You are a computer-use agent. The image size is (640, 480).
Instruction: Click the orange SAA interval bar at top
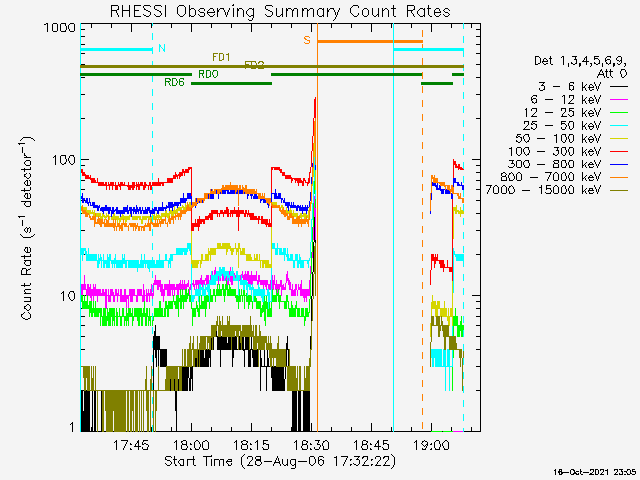pyautogui.click(x=370, y=42)
